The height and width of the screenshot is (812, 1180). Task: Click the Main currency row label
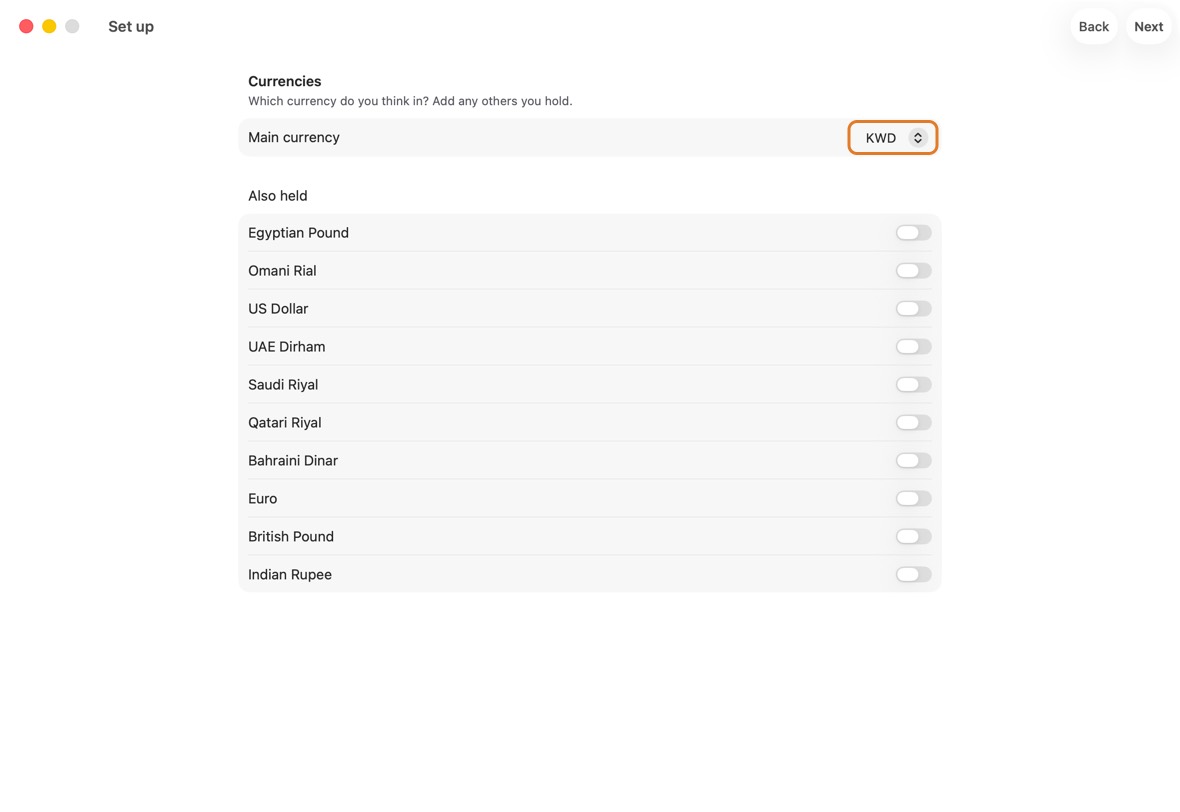point(293,138)
